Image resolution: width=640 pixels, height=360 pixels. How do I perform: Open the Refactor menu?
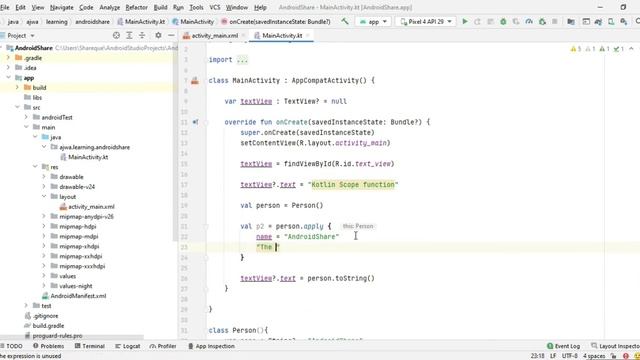pyautogui.click(x=136, y=7)
